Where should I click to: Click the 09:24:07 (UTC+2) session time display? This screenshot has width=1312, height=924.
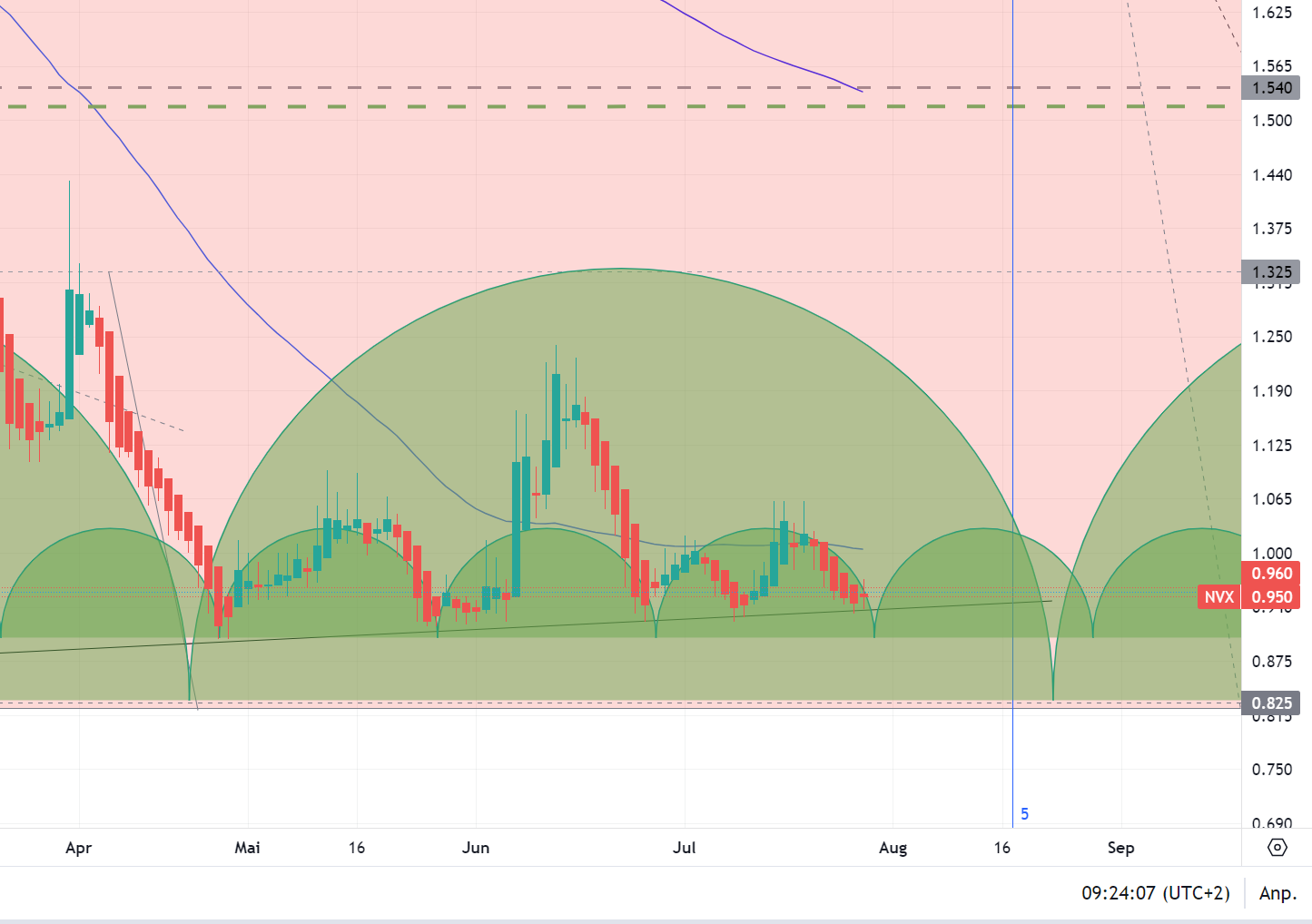[1154, 893]
